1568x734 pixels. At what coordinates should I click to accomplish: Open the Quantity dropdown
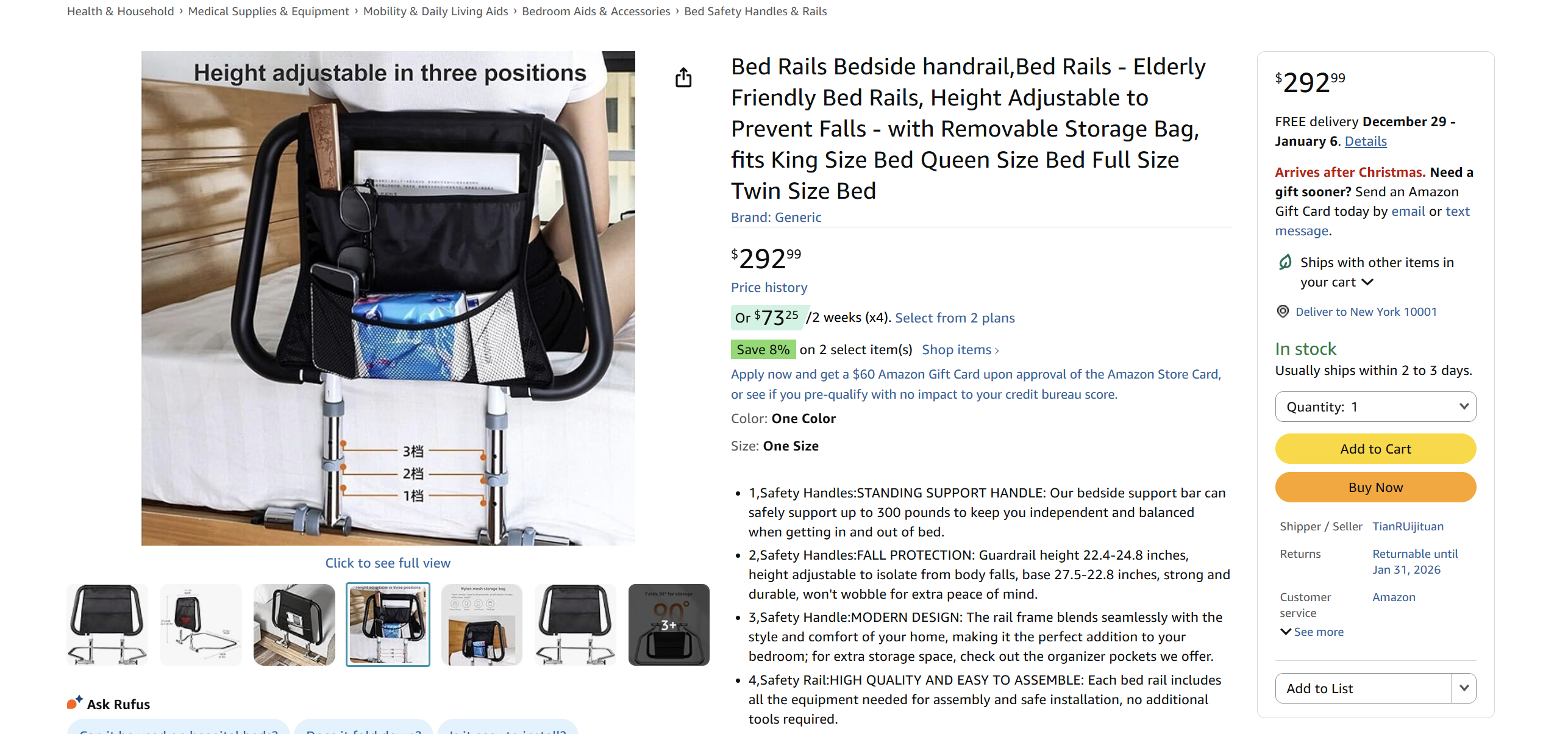[x=1375, y=407]
